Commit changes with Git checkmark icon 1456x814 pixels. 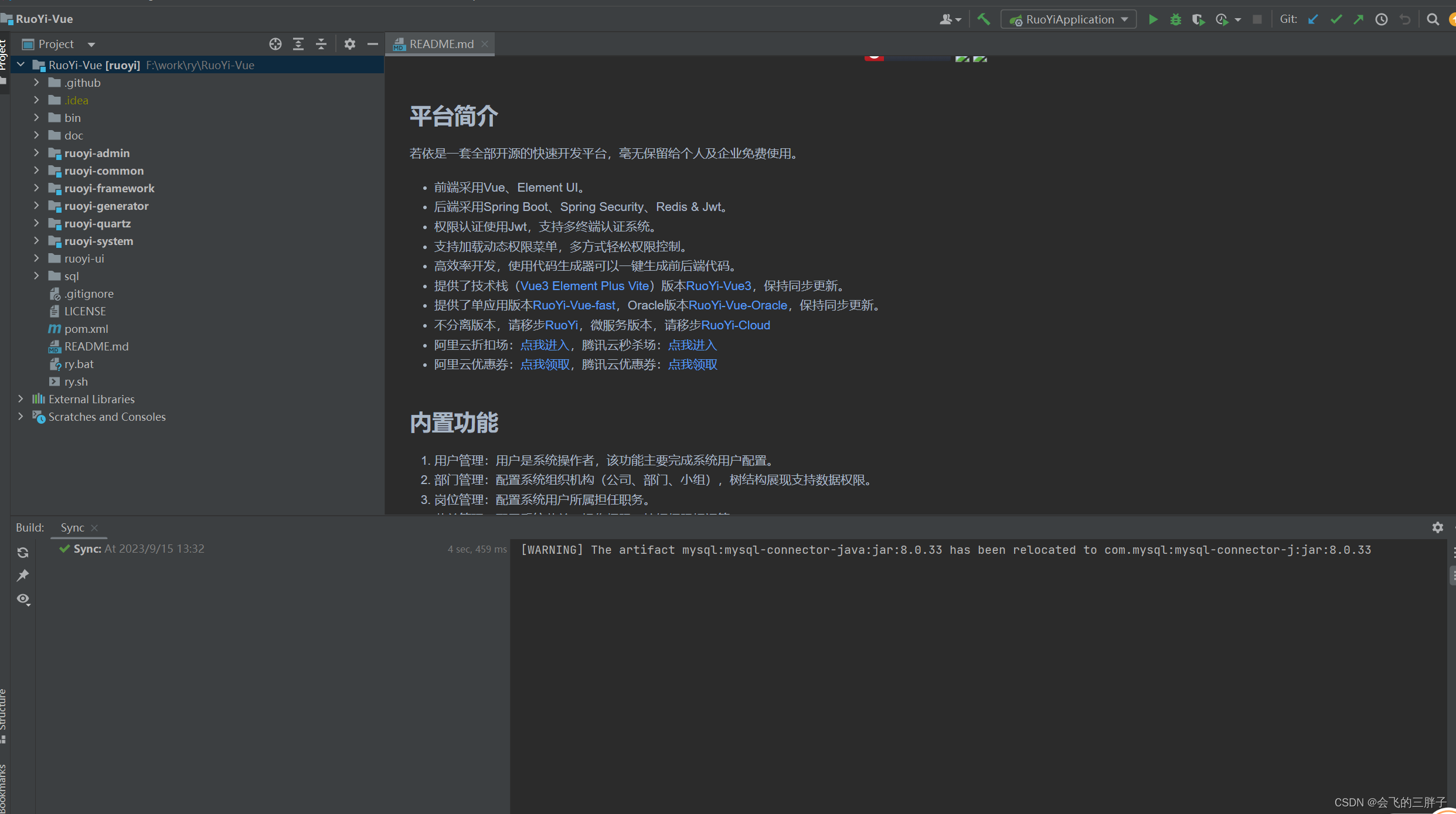pos(1336,19)
